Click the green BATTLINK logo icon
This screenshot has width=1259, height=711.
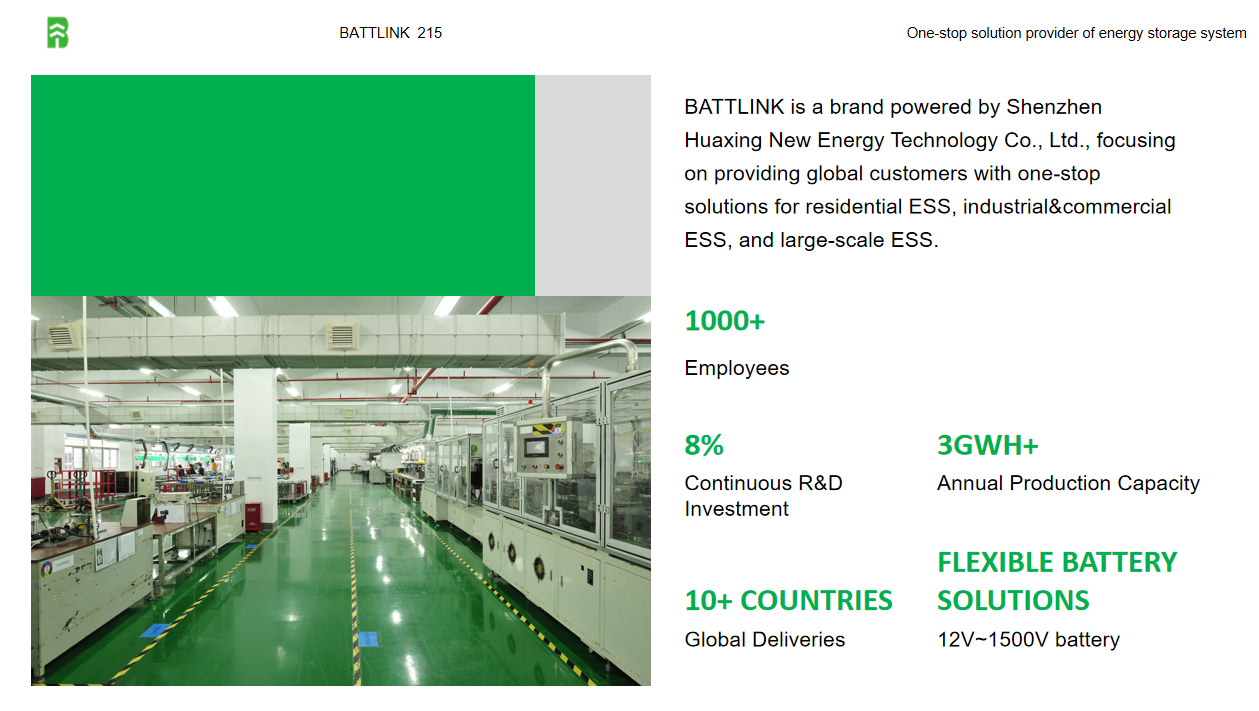click(58, 33)
